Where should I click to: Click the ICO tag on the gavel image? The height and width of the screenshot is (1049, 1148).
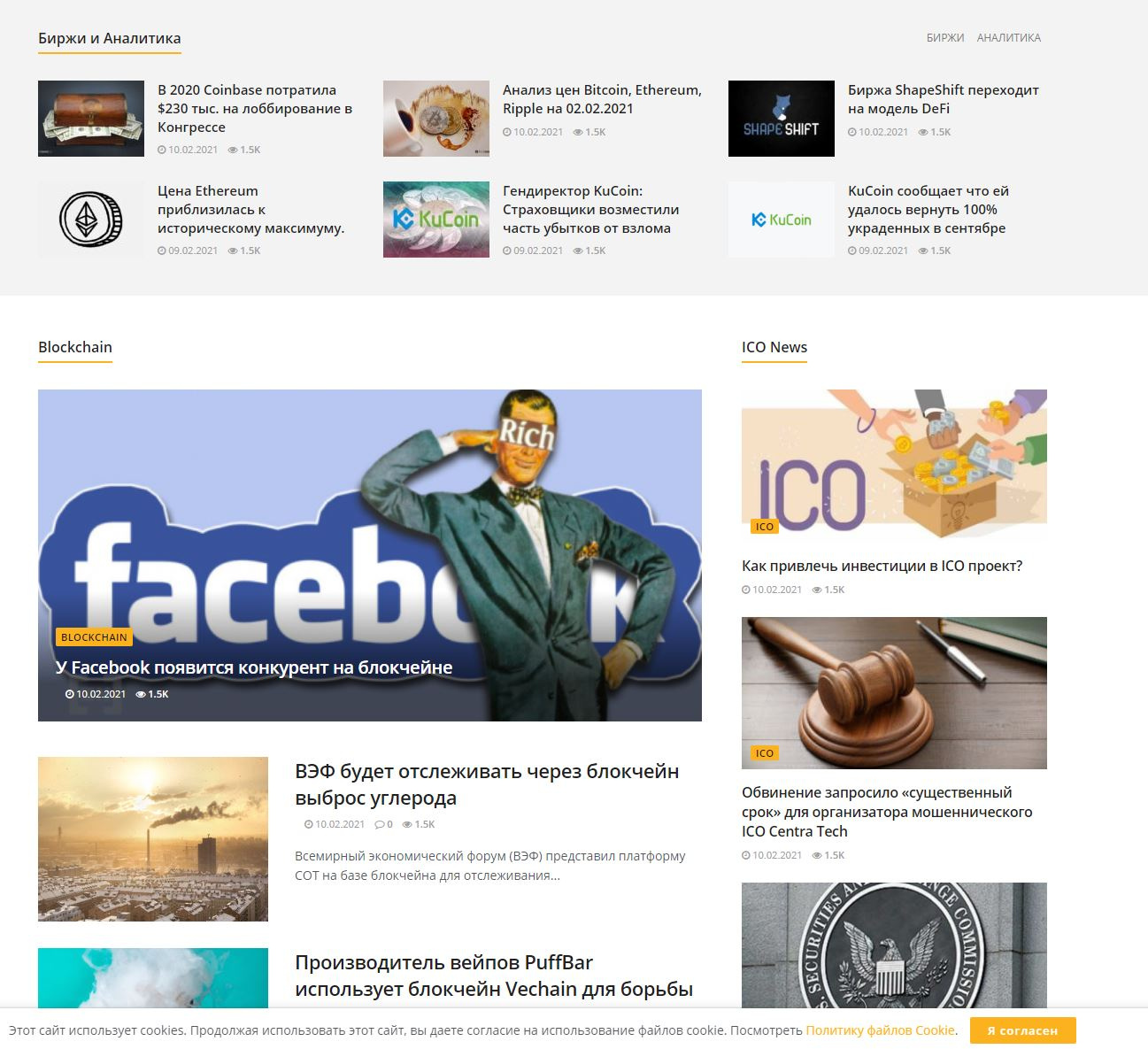(x=764, y=753)
